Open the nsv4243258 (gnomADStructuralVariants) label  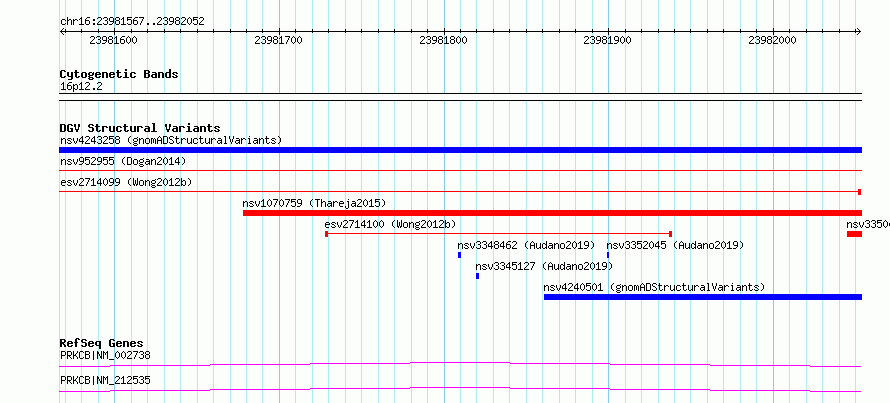click(171, 140)
